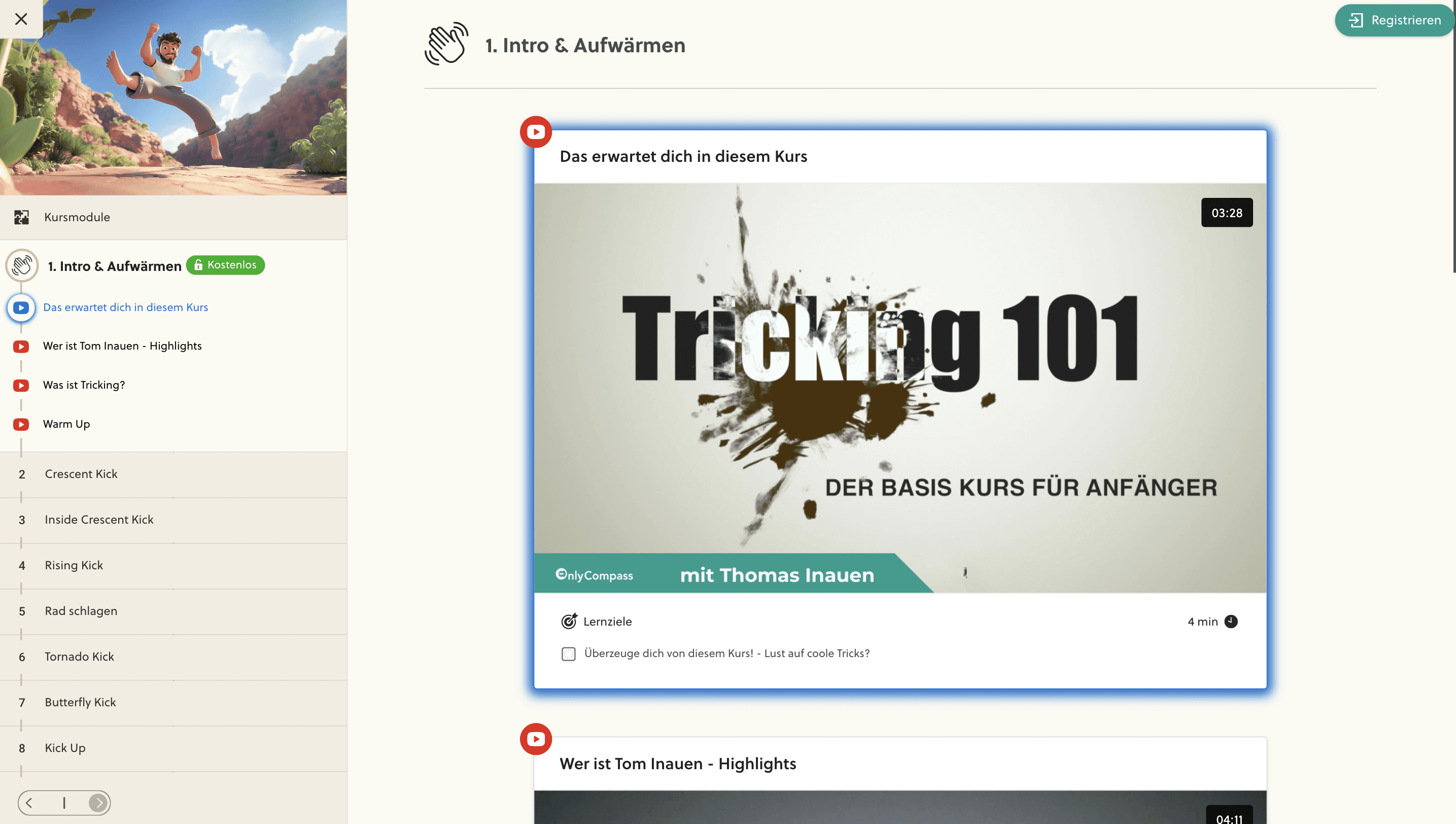
Task: Click the card title 'Das erwartet dich in diesem Kurs'
Action: (683, 157)
